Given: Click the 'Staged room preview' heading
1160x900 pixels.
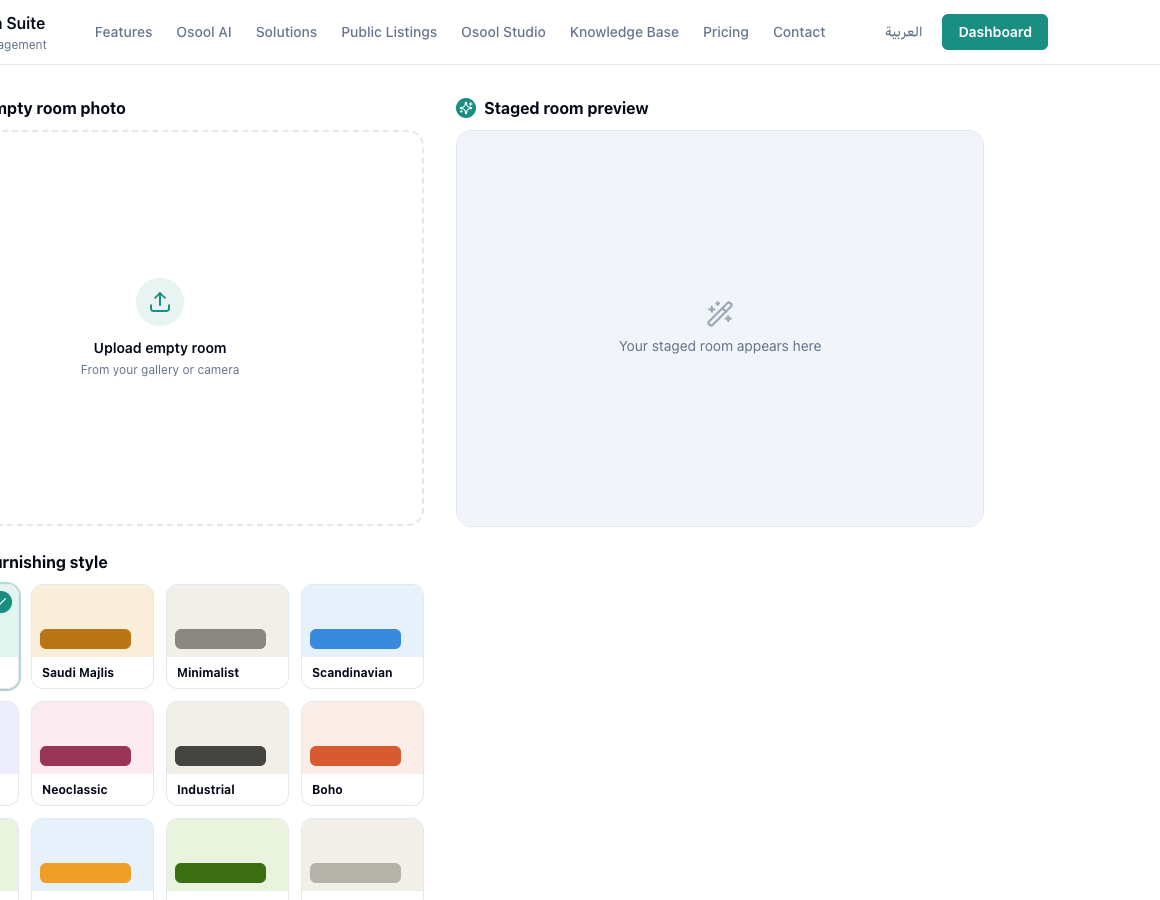Looking at the screenshot, I should click(566, 108).
